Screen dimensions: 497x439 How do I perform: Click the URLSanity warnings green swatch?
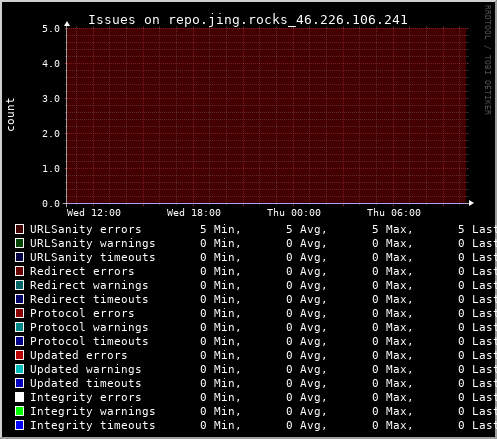(19, 243)
